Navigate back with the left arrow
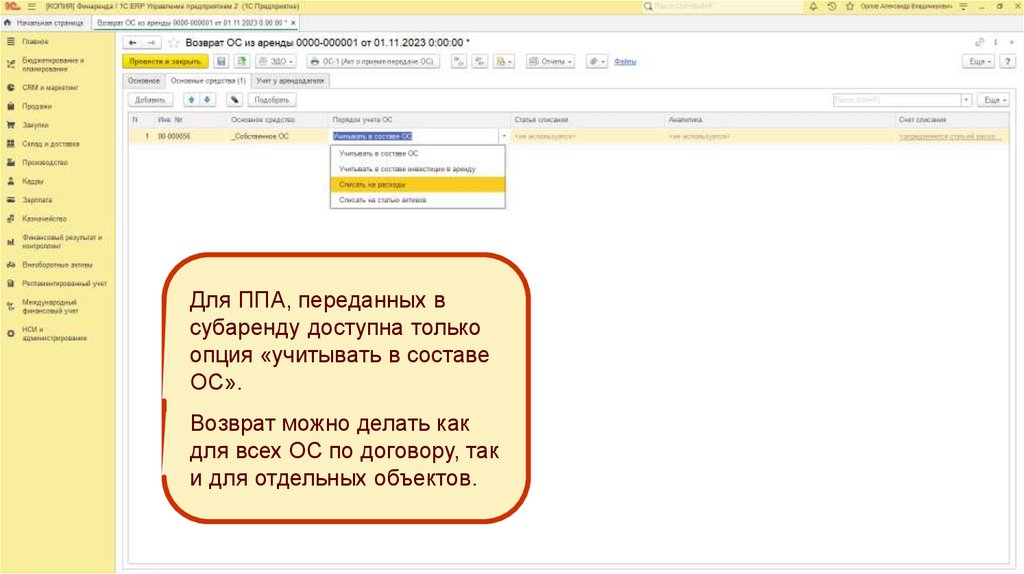1024x574 pixels. point(132,43)
